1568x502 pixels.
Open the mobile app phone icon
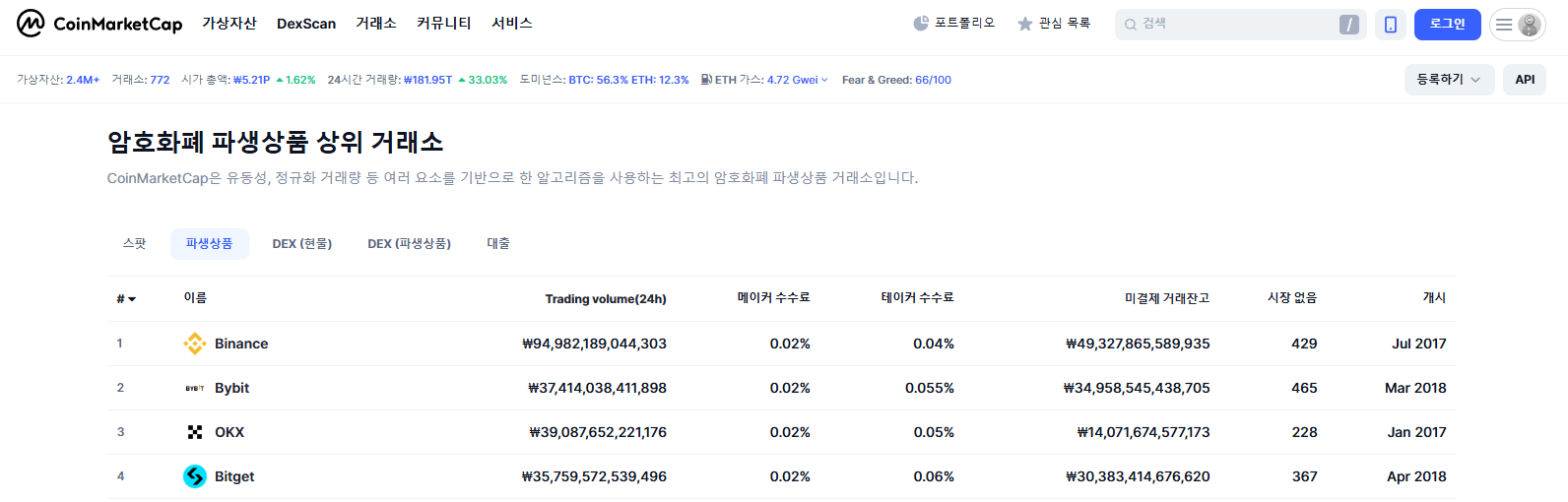click(x=1391, y=25)
